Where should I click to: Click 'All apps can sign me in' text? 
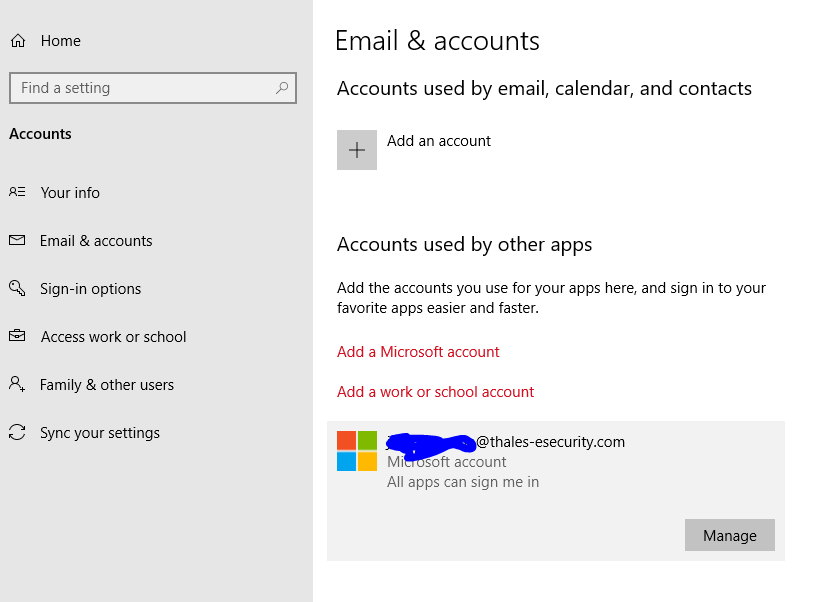click(463, 482)
